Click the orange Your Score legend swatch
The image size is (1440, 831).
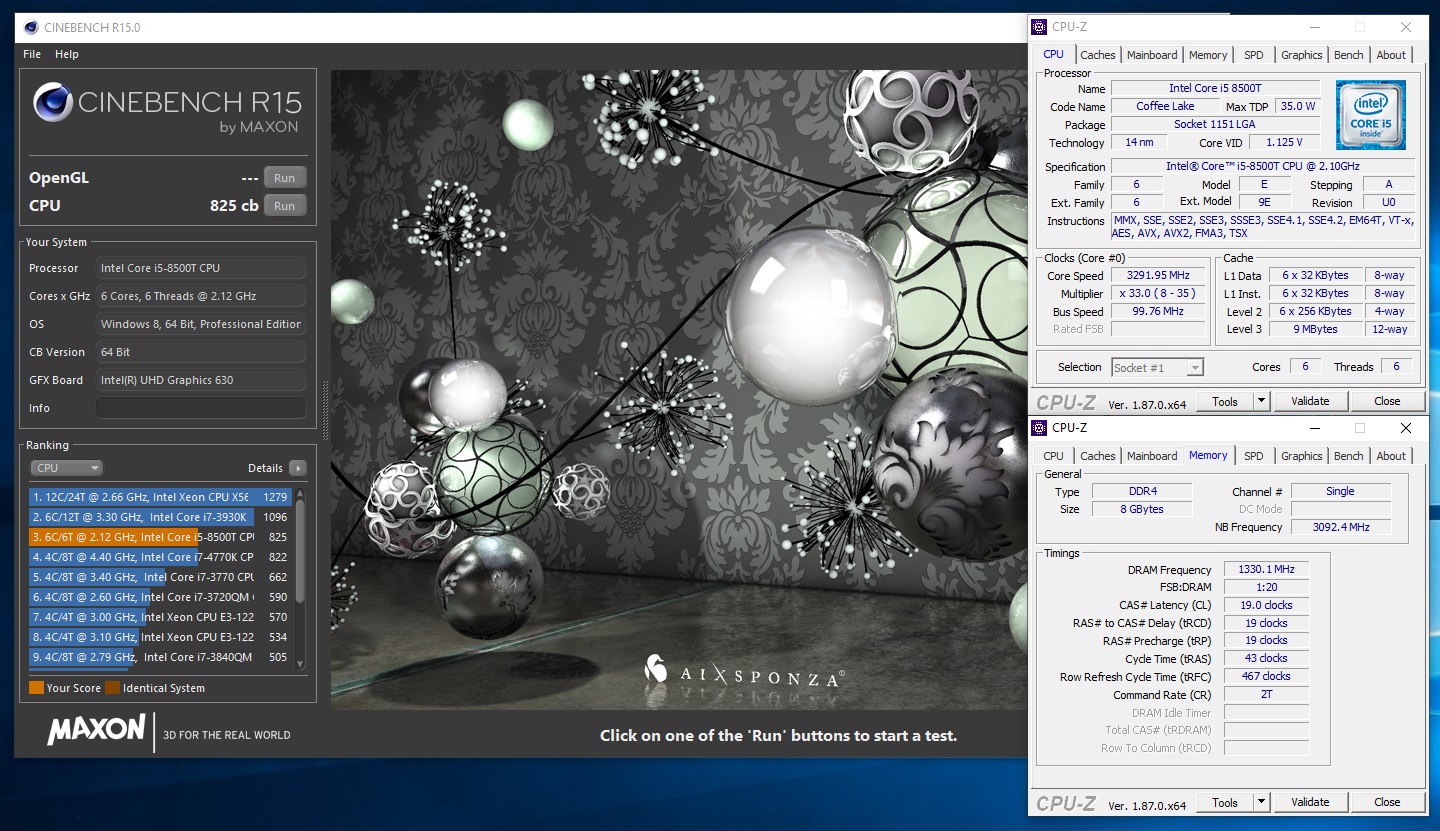[36, 688]
